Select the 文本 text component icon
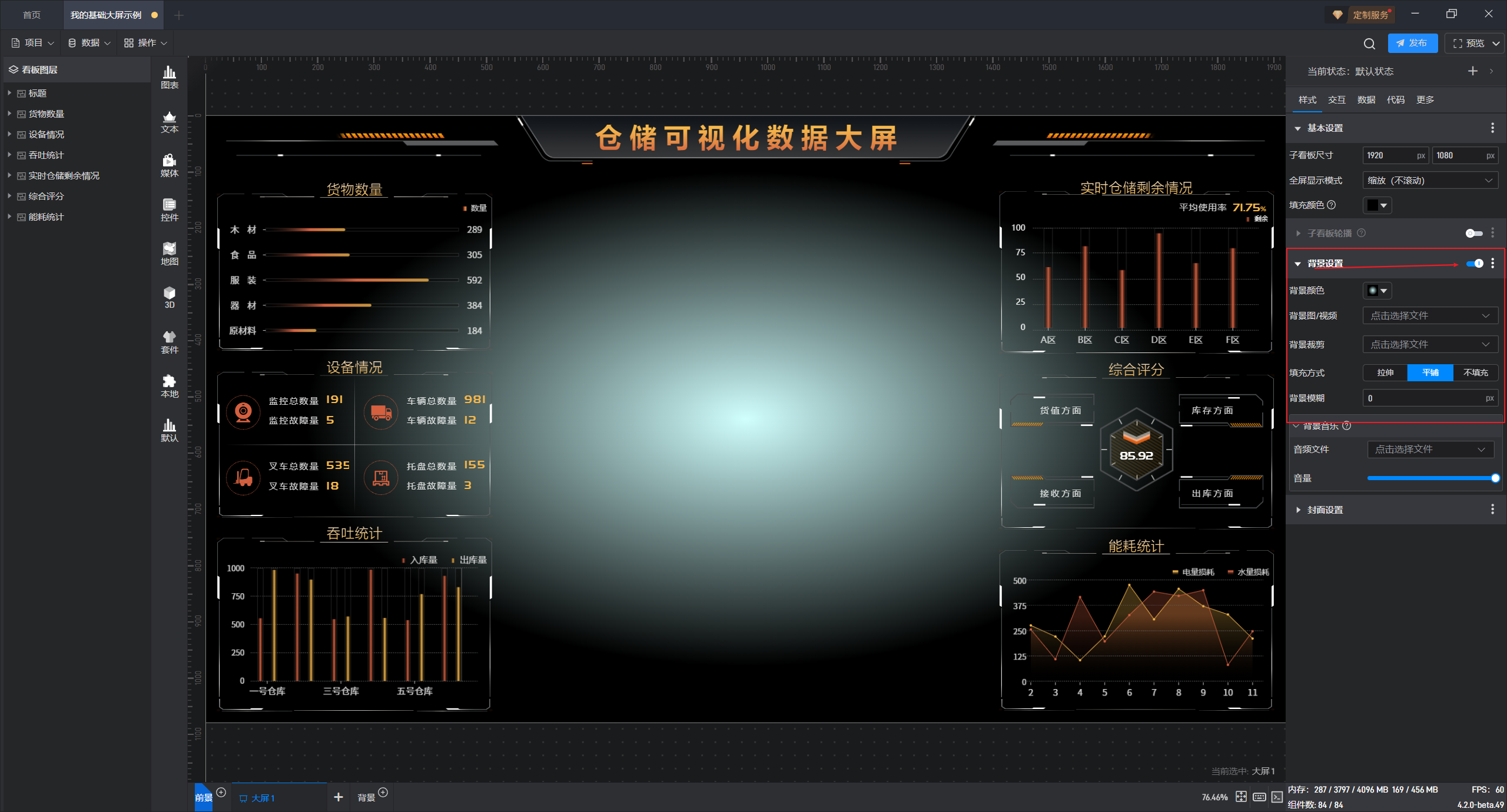1507x812 pixels. pyautogui.click(x=170, y=122)
